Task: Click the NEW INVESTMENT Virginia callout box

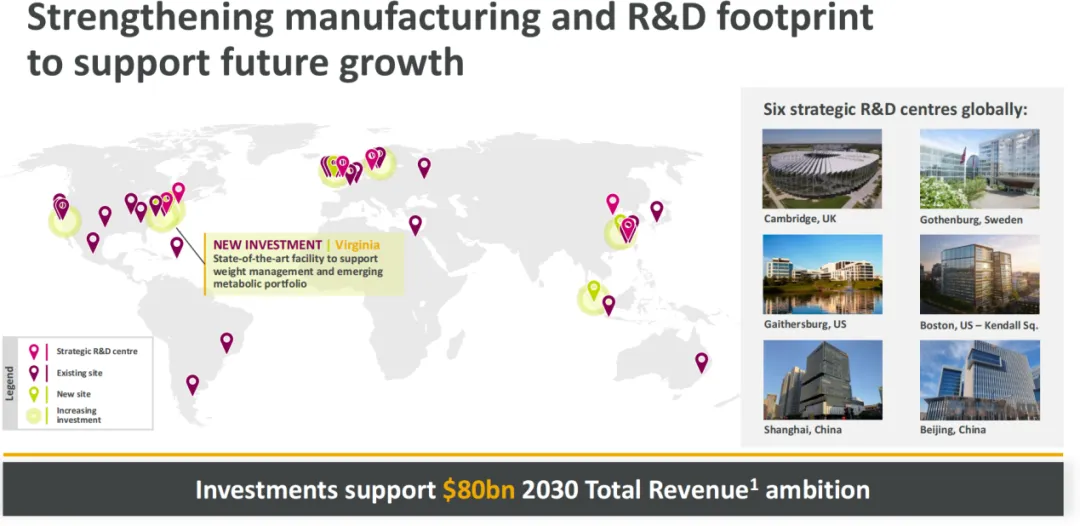Action: [x=304, y=265]
